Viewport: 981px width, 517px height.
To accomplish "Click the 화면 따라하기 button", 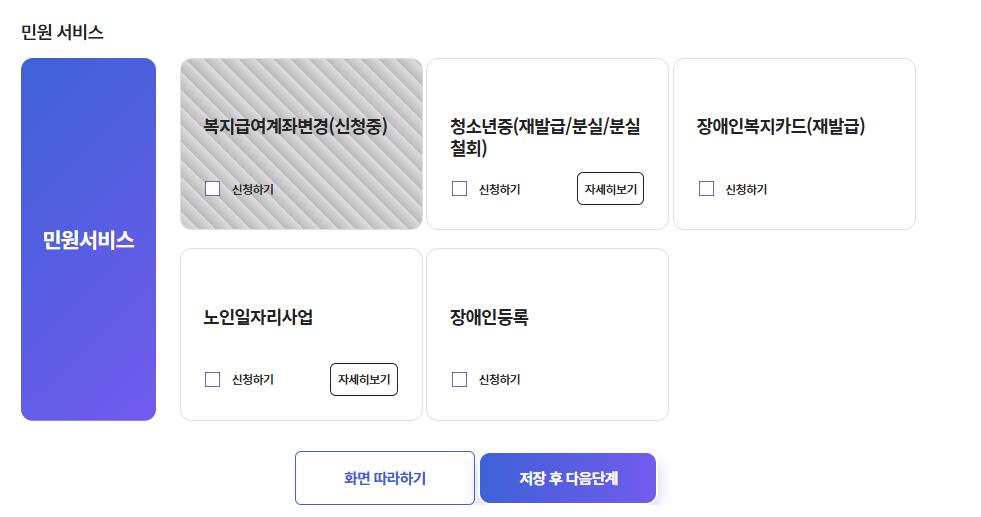I will 385,478.
